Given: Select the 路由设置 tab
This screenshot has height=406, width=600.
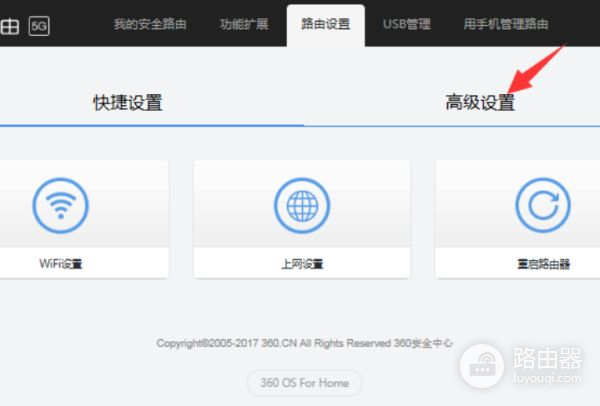Looking at the screenshot, I should coord(326,24).
